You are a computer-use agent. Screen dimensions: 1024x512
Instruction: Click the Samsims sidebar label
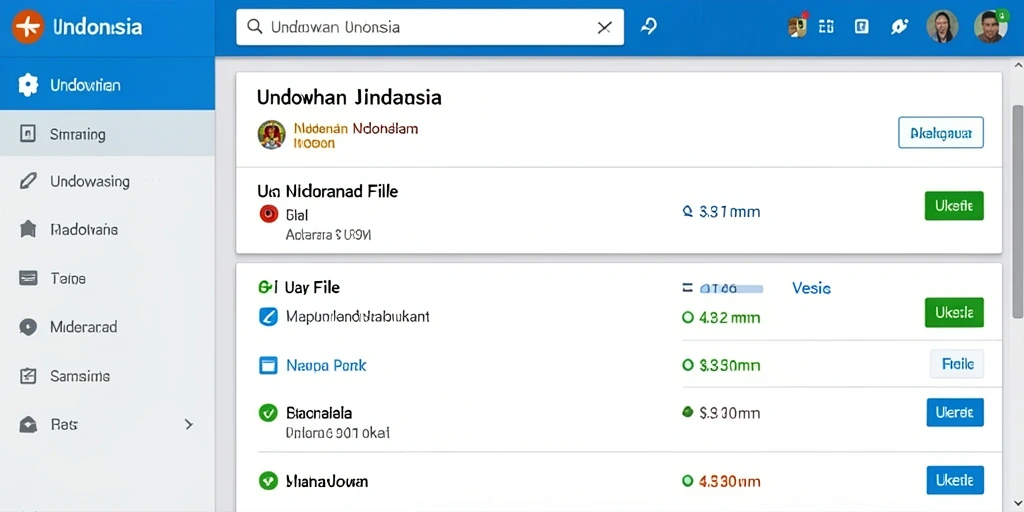[80, 376]
